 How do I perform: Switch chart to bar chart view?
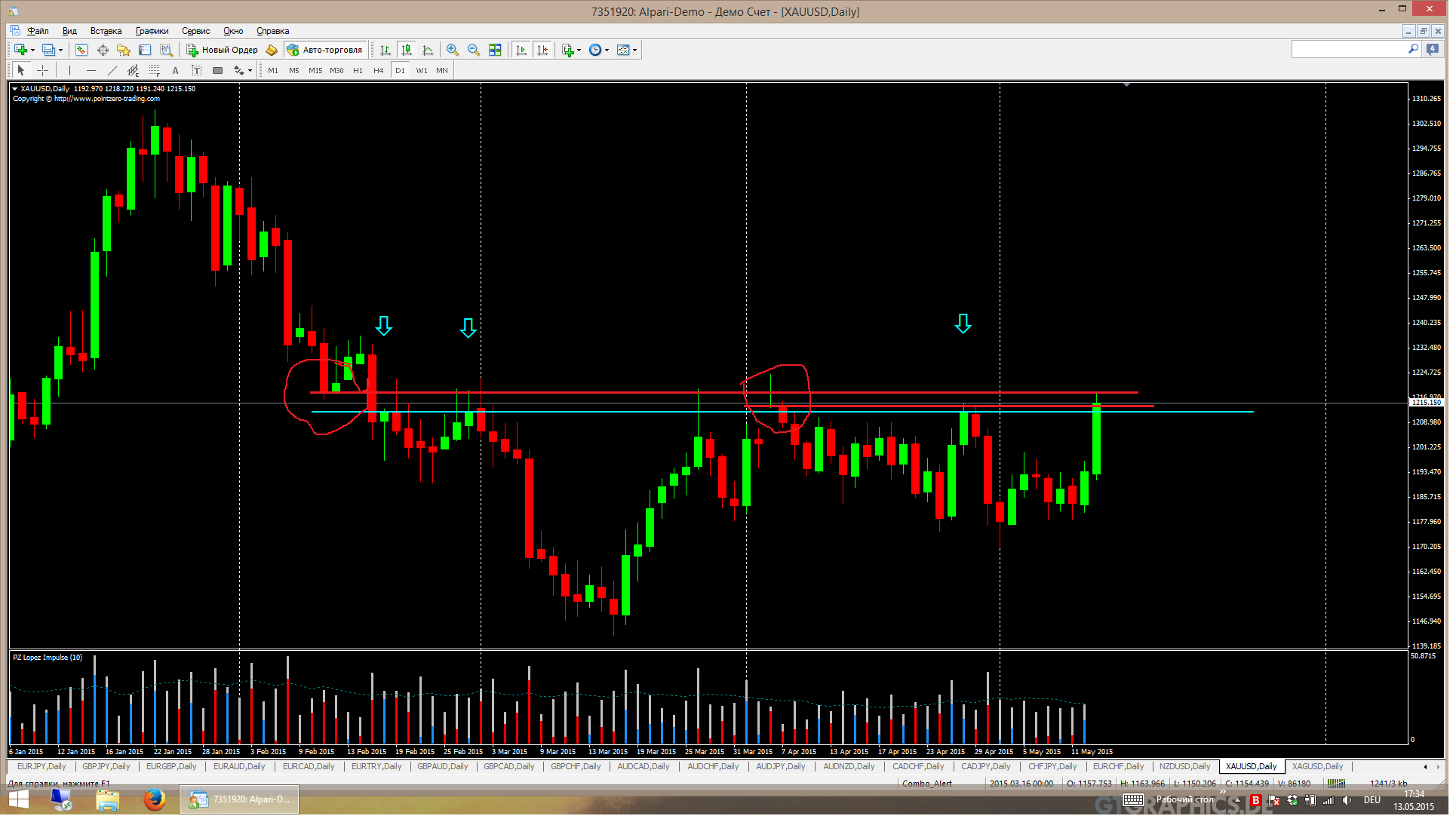pos(386,50)
